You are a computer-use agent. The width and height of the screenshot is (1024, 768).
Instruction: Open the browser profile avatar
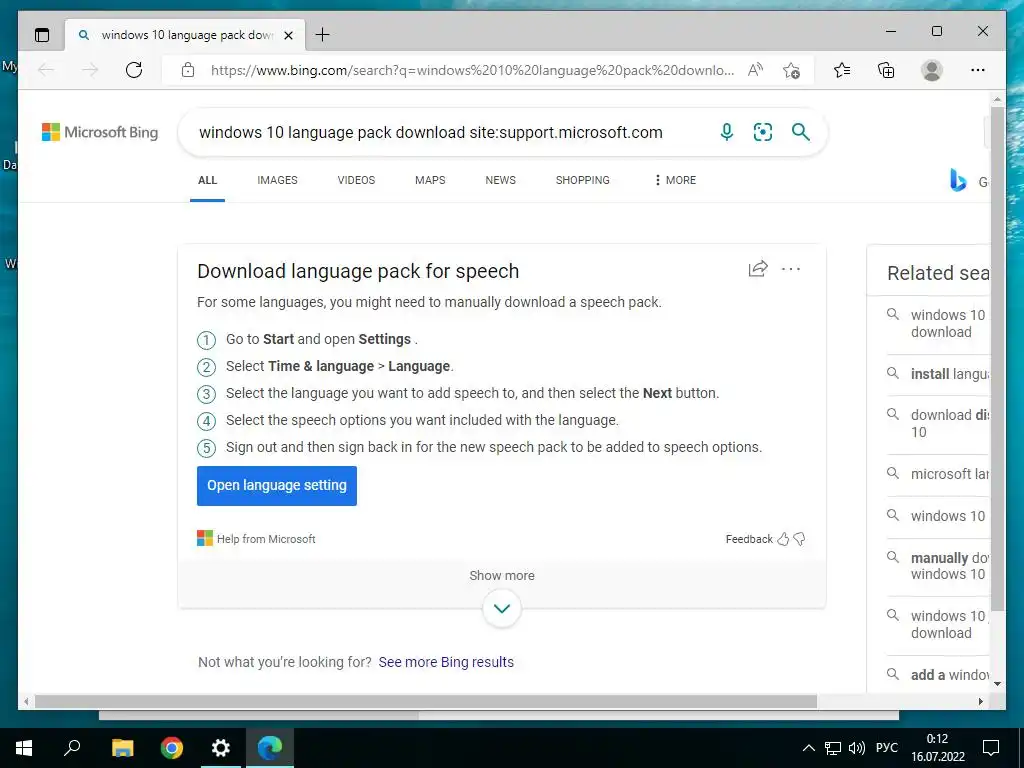point(931,70)
